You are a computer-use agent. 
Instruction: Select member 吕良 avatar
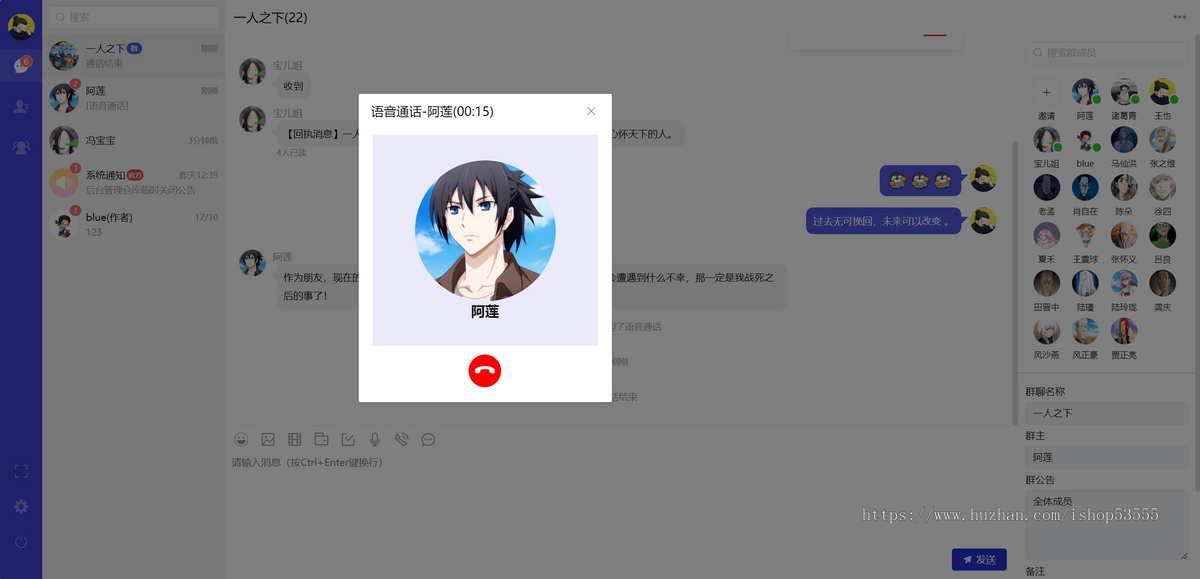(1162, 236)
